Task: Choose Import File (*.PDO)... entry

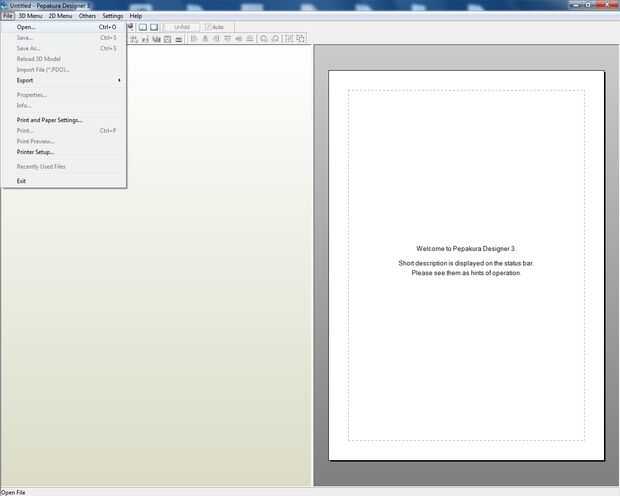Action: pyautogui.click(x=64, y=70)
